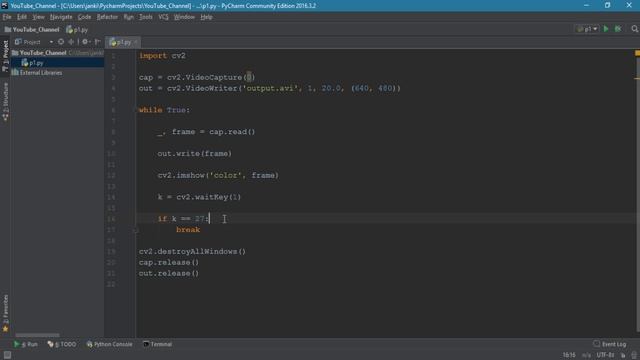640x360 pixels.
Task: Start debugging with the green bug icon
Action: tap(618, 29)
